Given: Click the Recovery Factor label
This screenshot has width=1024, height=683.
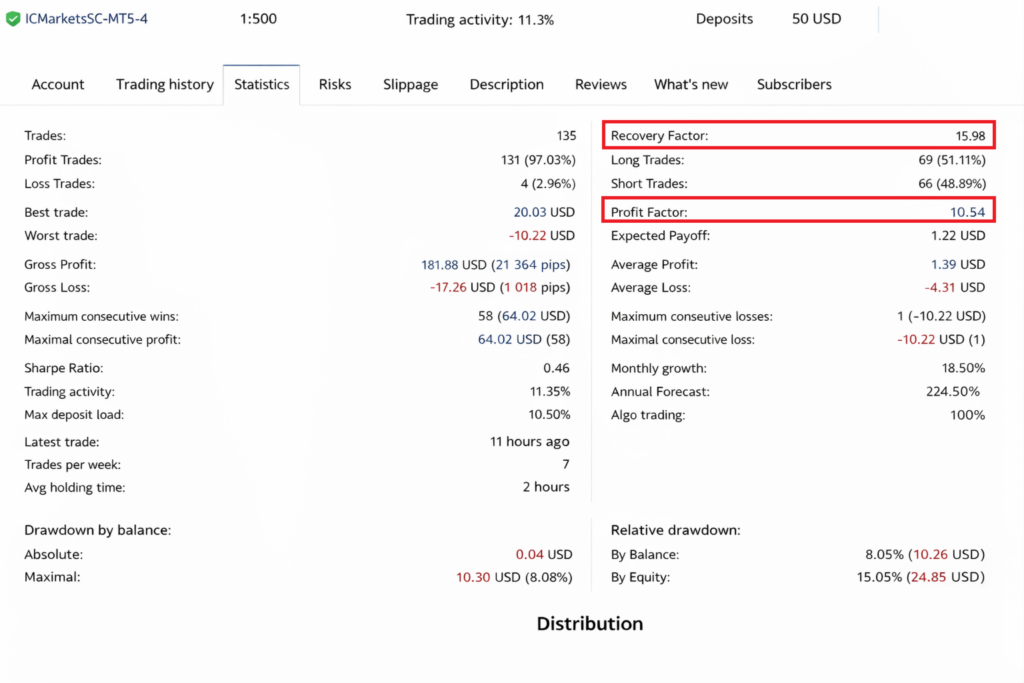Looking at the screenshot, I should (659, 136).
